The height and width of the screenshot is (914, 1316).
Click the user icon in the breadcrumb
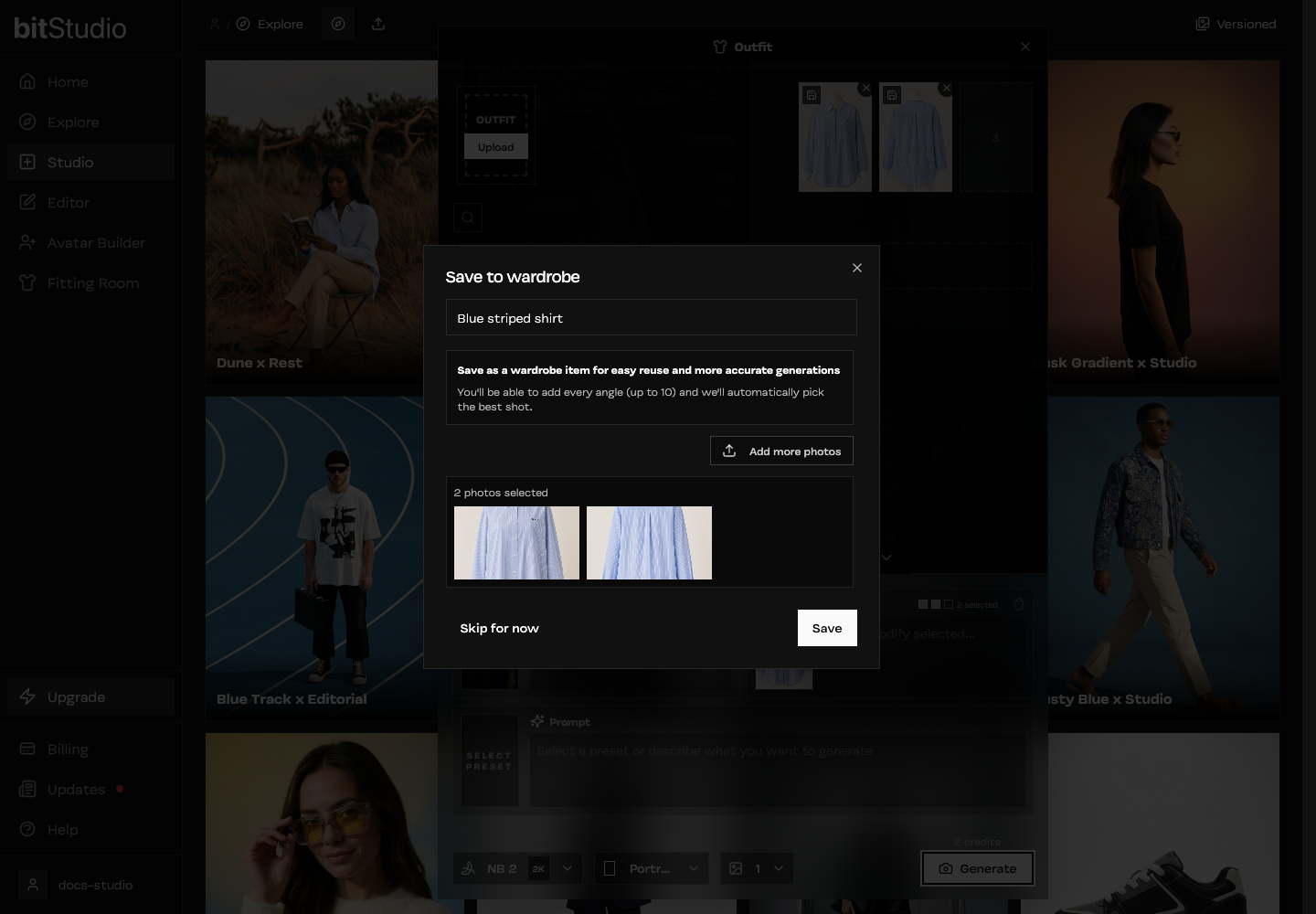(x=215, y=24)
